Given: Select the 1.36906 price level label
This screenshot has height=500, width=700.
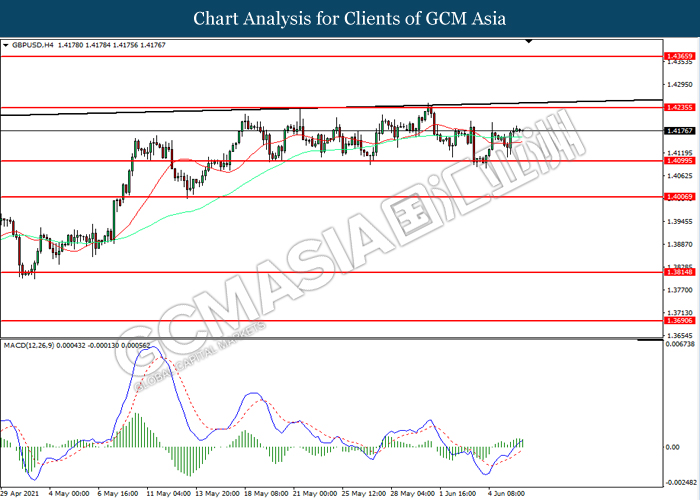Looking at the screenshot, I should pos(679,321).
